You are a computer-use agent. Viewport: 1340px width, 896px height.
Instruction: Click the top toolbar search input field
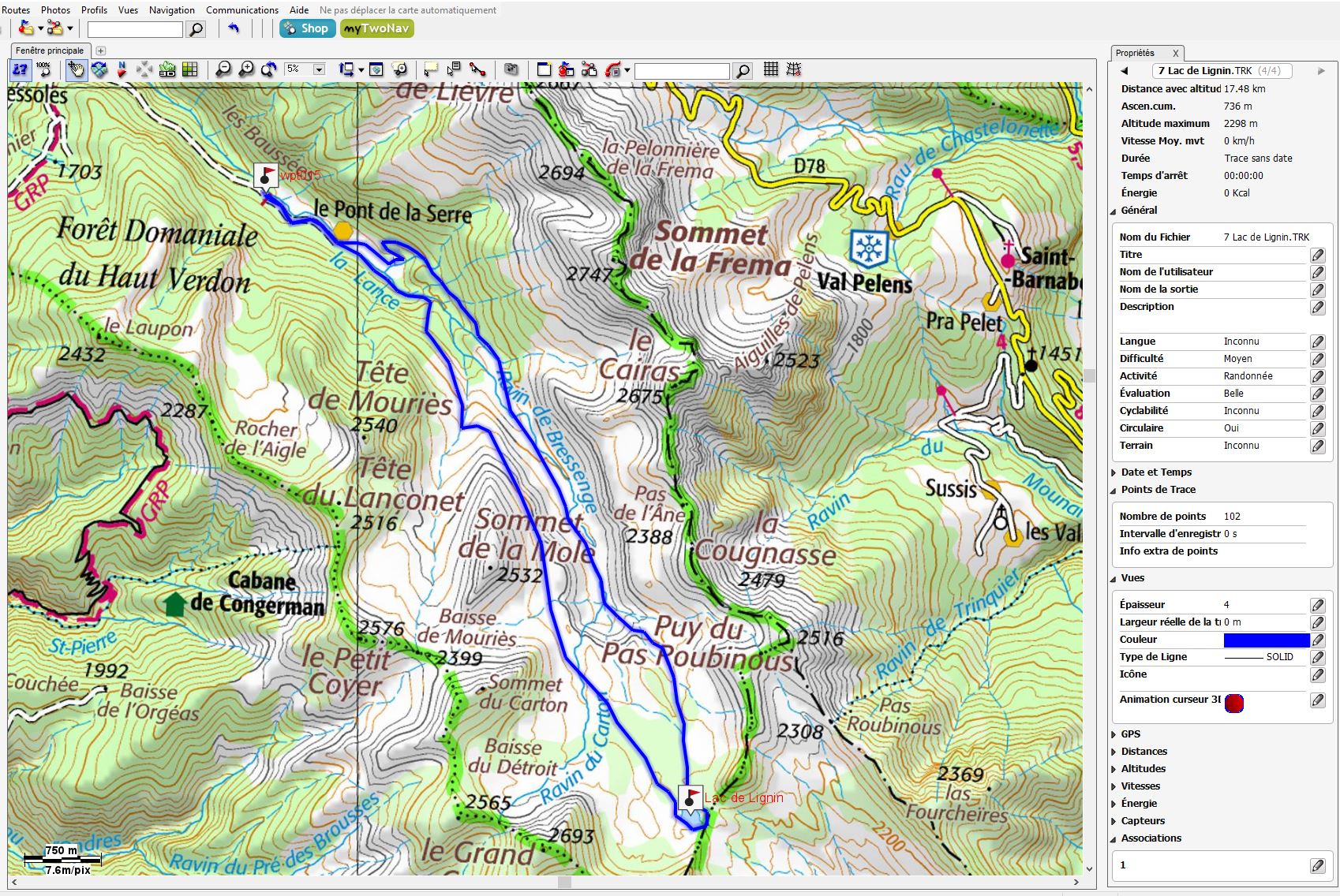(x=135, y=30)
